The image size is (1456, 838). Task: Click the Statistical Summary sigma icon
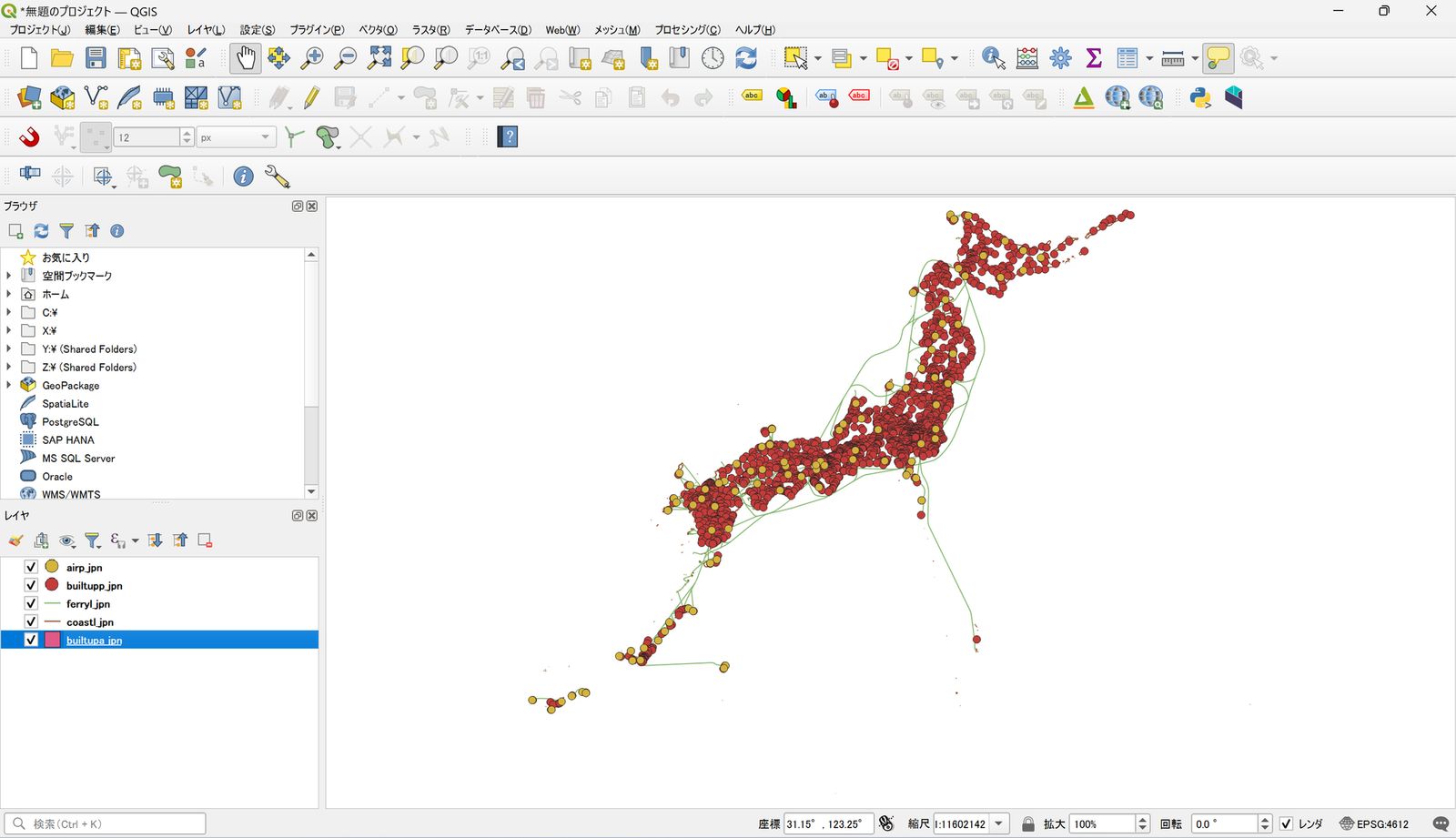click(x=1094, y=58)
